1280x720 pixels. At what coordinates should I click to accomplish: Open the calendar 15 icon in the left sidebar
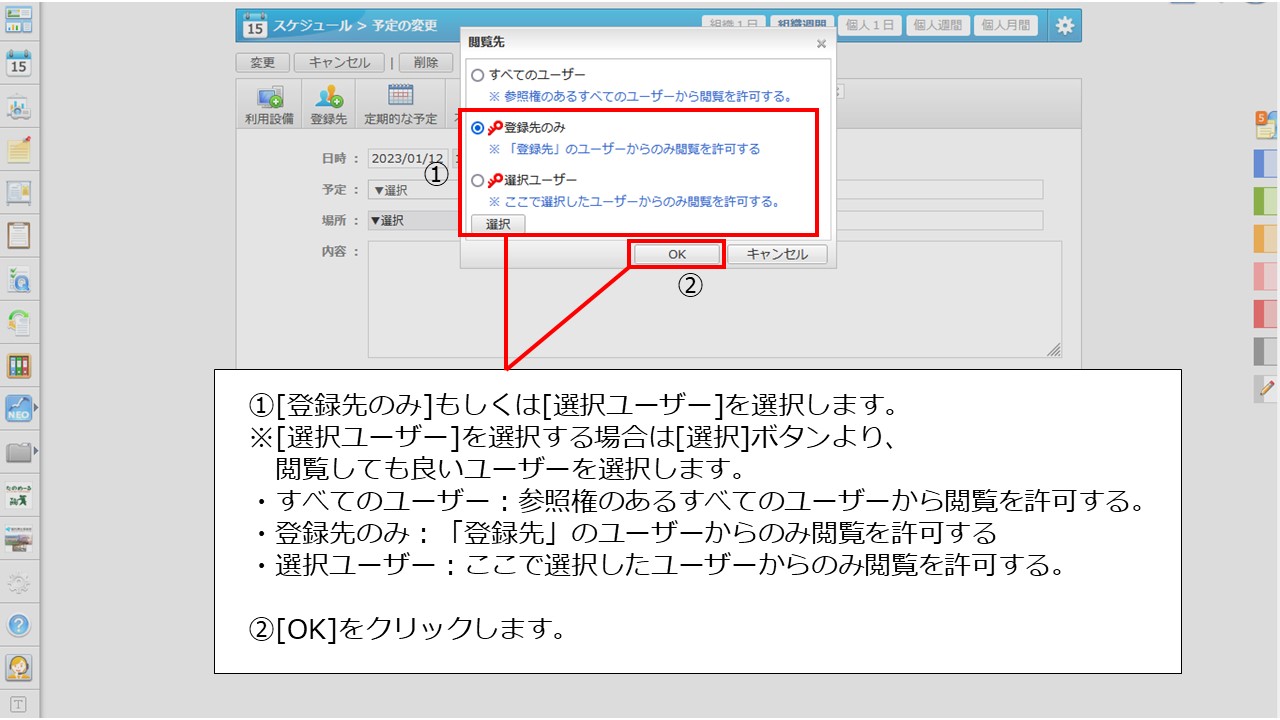click(x=19, y=63)
